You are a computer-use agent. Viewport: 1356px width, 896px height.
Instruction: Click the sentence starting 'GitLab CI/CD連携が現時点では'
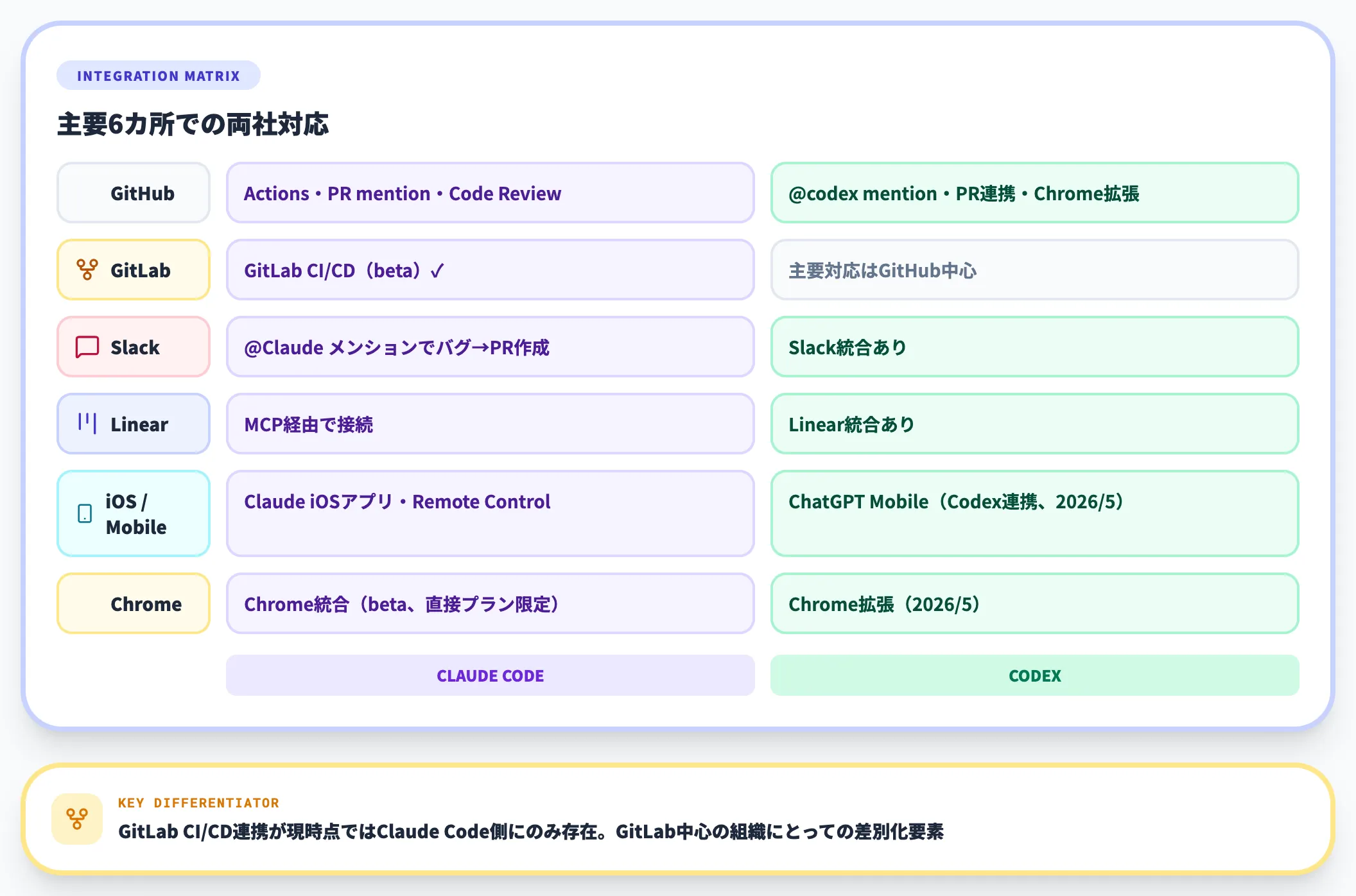click(531, 832)
